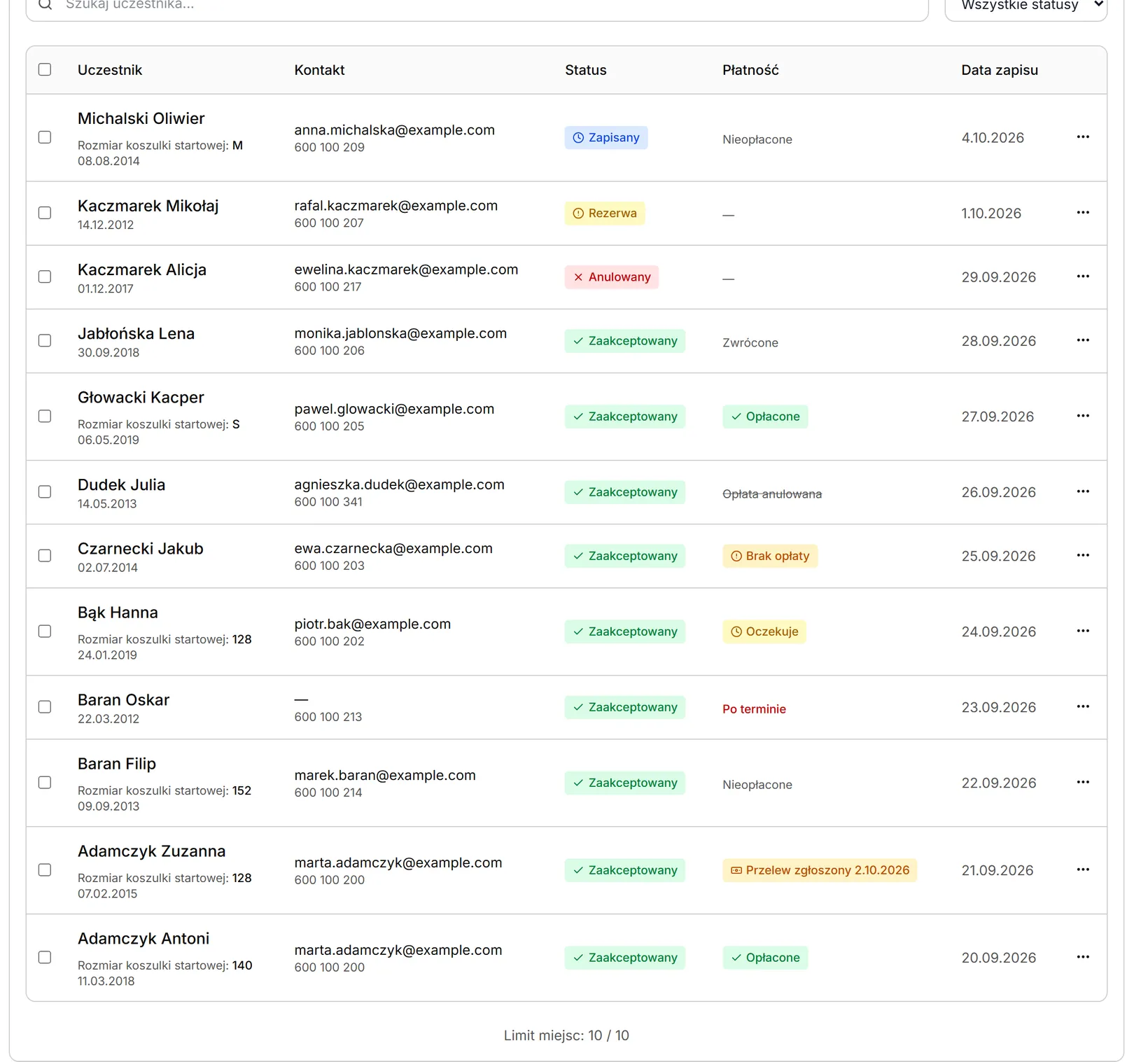Toggle the select-all checkbox in table header

click(x=45, y=69)
